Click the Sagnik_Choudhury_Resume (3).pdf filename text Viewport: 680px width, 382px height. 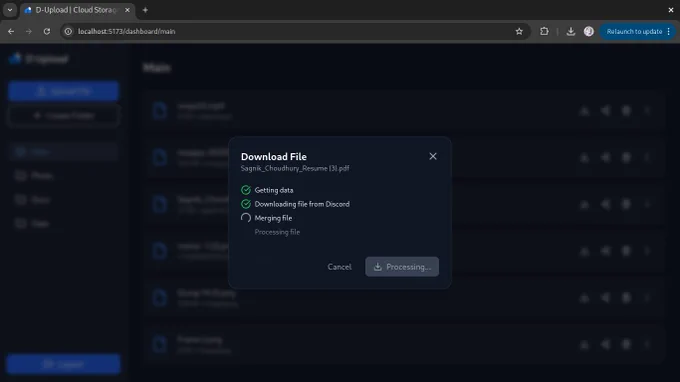pos(295,168)
